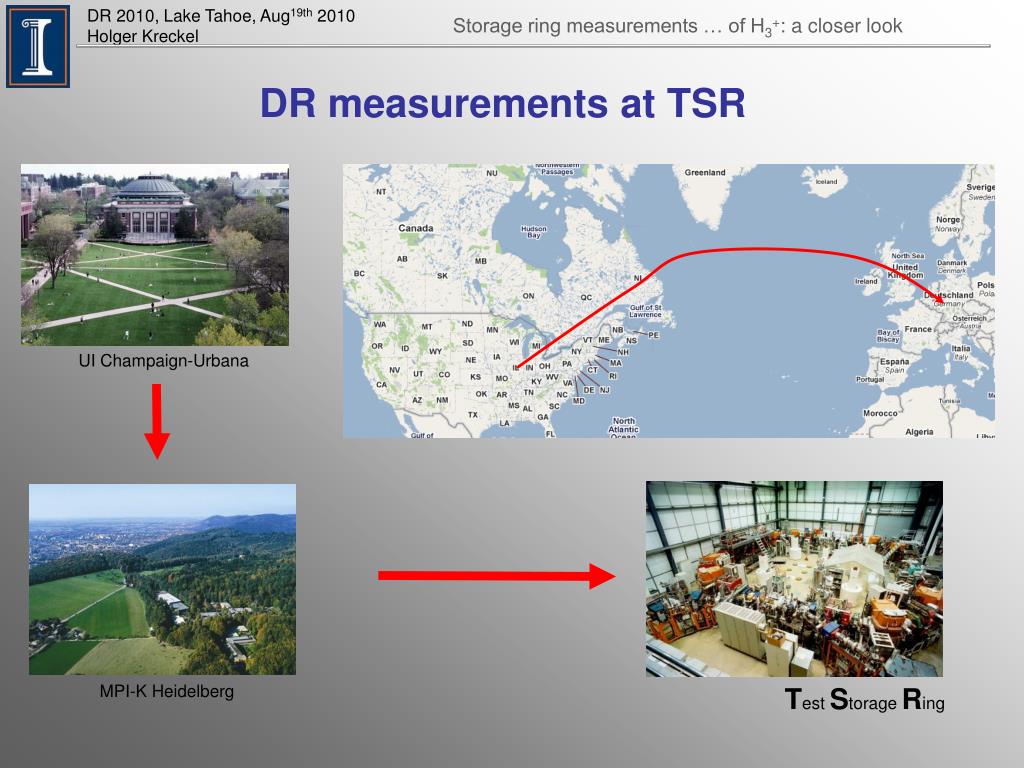Click the 'Hudson Bay' label on the map
Image resolution: width=1024 pixels, height=768 pixels.
tap(534, 232)
